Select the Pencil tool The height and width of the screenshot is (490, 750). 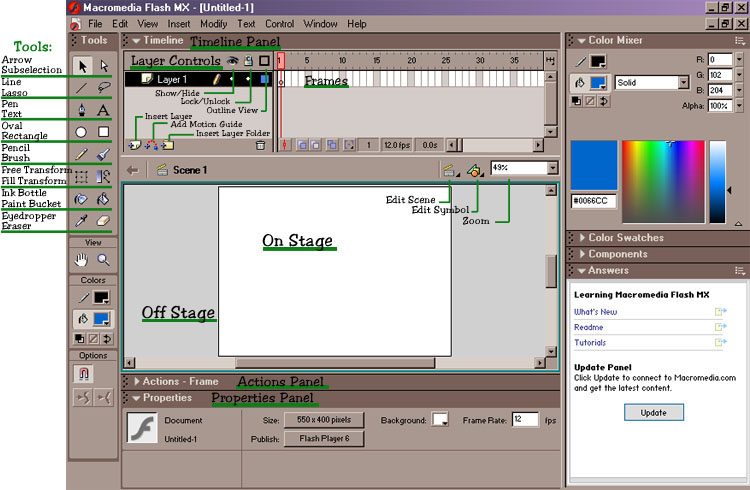click(x=82, y=154)
